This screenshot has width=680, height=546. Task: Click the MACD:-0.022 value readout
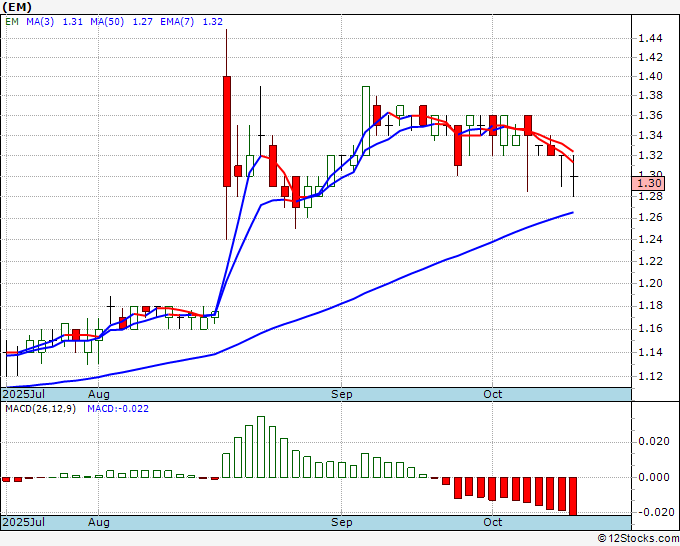tap(118, 409)
